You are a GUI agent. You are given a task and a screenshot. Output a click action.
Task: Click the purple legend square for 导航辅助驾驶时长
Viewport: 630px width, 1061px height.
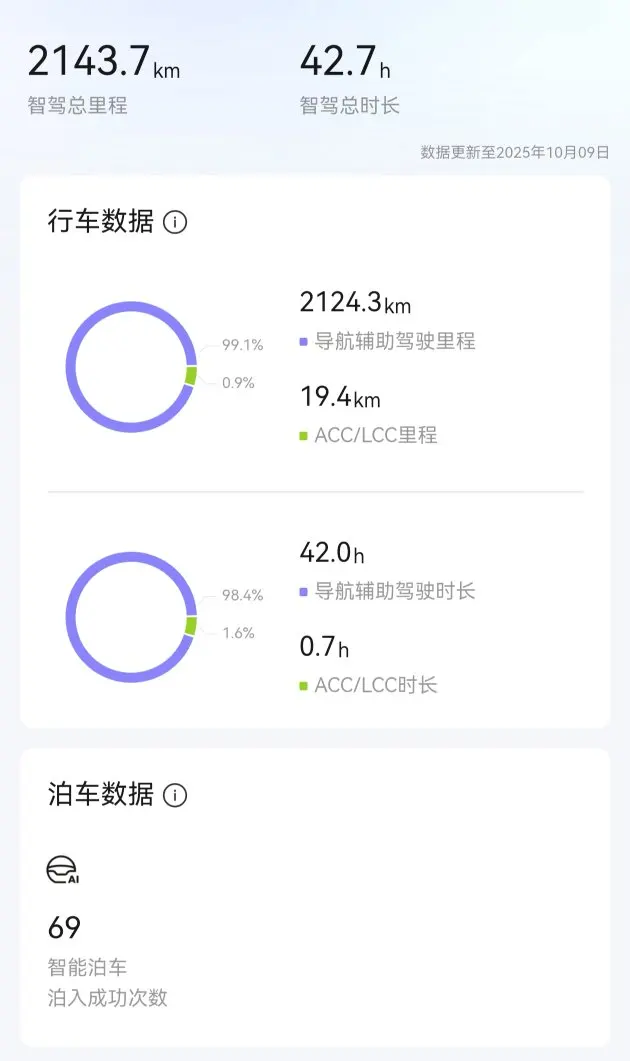click(x=304, y=592)
